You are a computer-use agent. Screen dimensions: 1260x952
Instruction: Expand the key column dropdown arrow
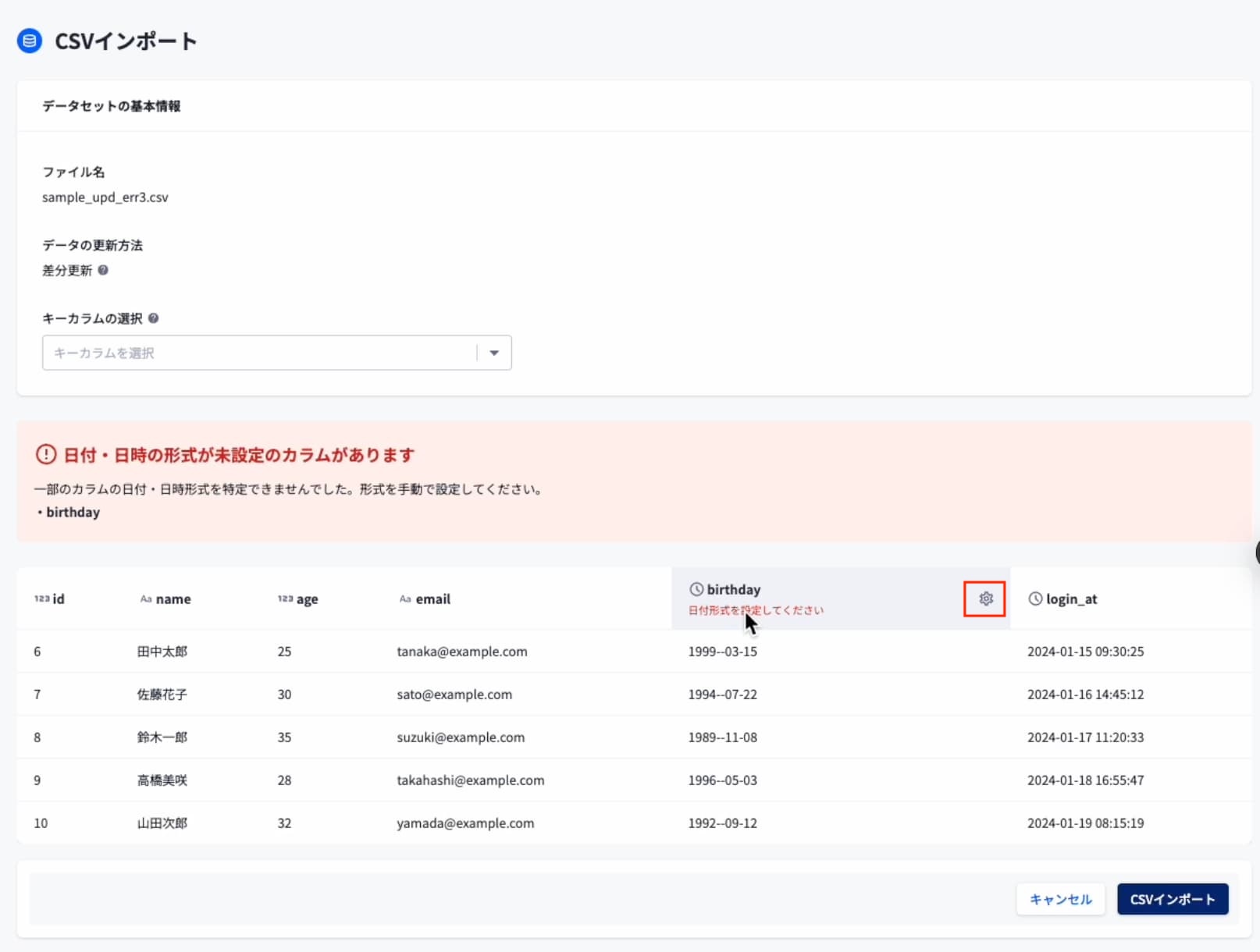(x=494, y=353)
